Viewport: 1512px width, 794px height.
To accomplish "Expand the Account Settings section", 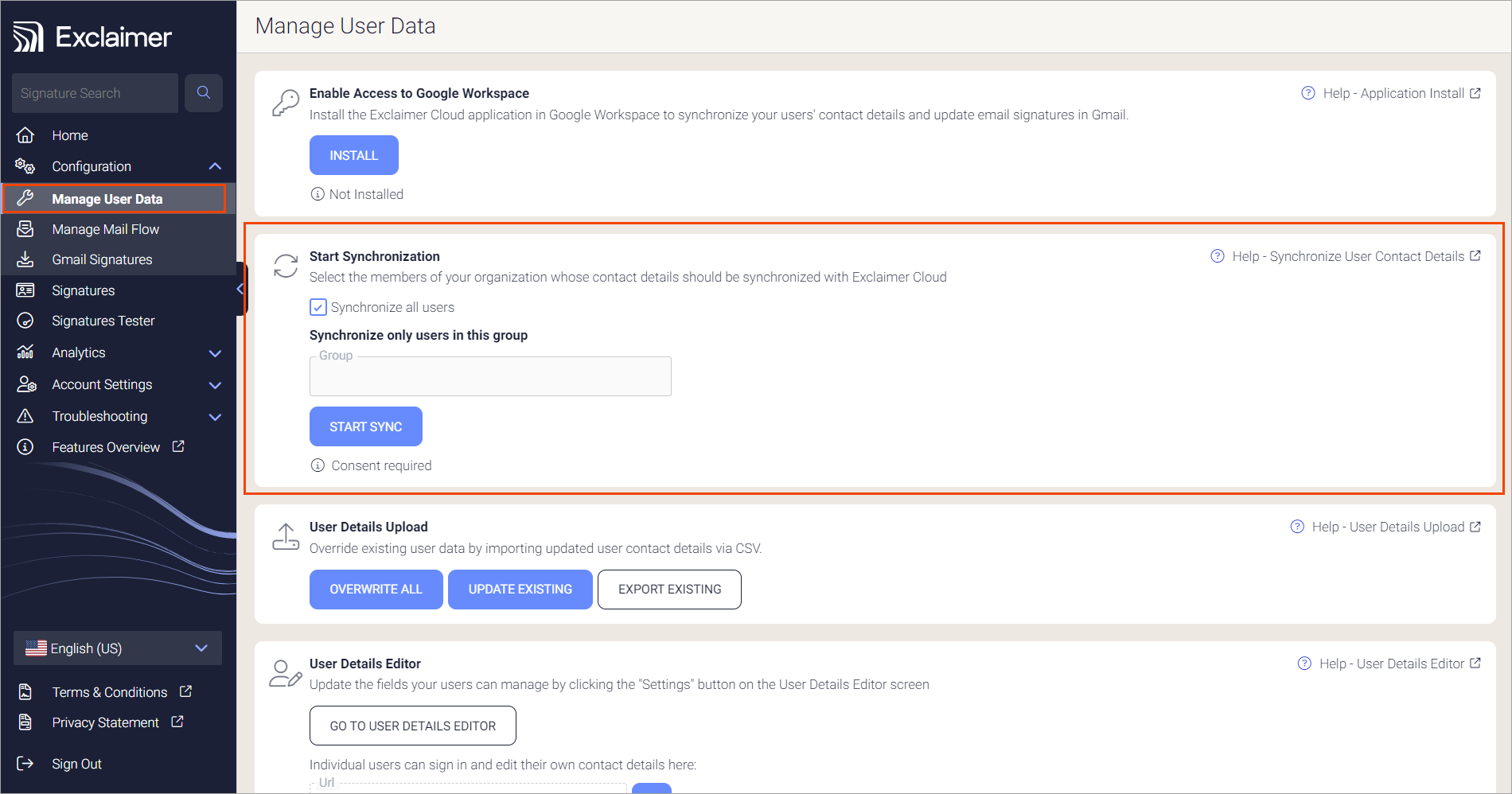I will (214, 384).
